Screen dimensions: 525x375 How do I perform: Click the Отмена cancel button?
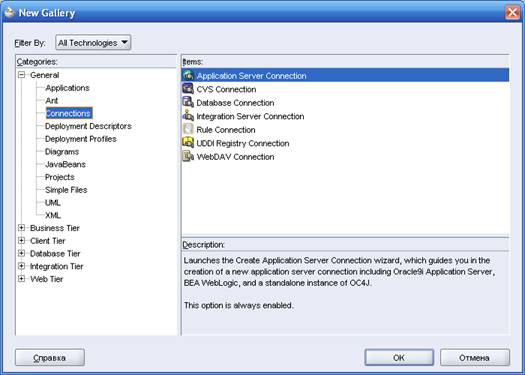click(x=475, y=358)
